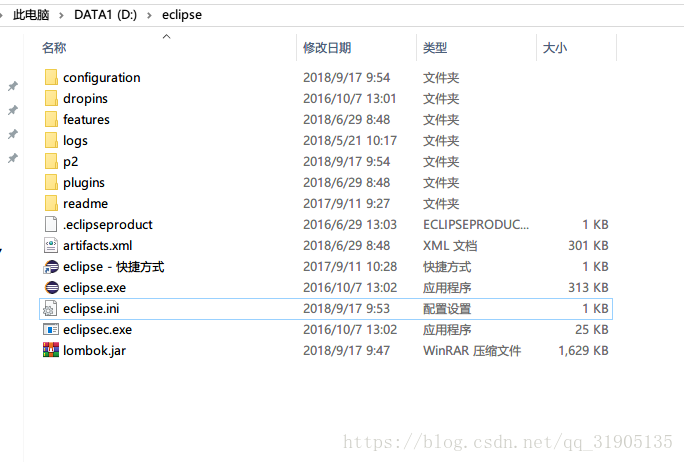This screenshot has width=684, height=462.
Task: Click the 2016/6/29 13:03 date cell
Action: [350, 225]
